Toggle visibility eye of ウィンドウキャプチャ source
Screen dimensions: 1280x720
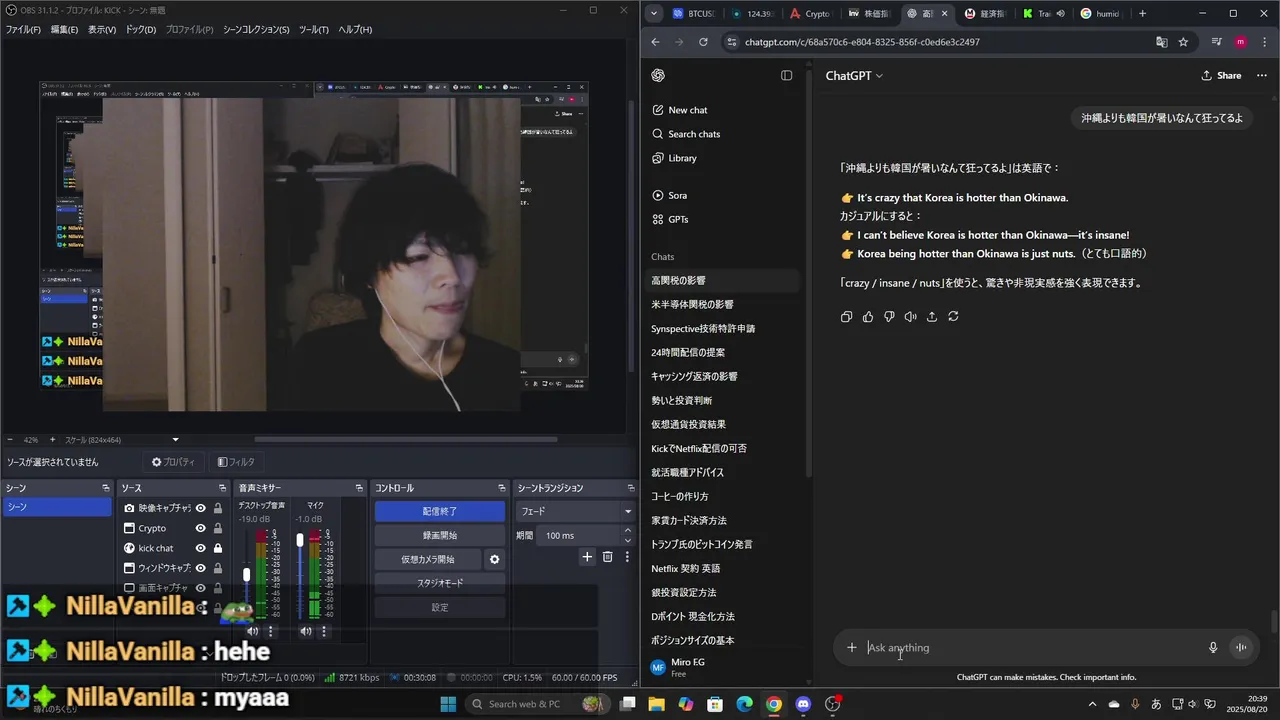(x=200, y=568)
